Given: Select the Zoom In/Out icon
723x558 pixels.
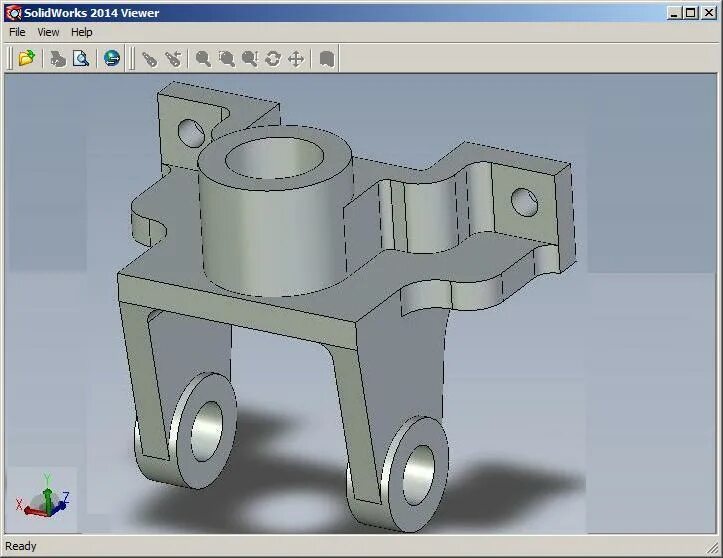Looking at the screenshot, I should pyautogui.click(x=249, y=59).
